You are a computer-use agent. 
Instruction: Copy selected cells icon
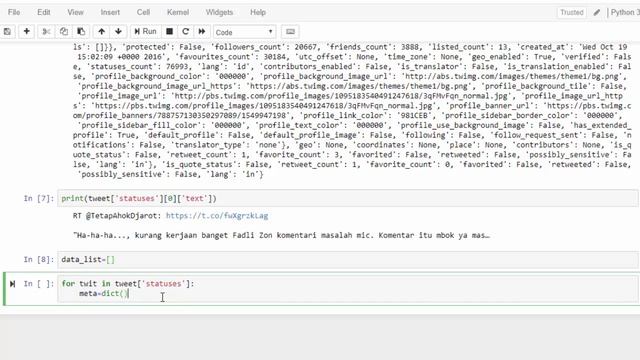tap(64, 31)
